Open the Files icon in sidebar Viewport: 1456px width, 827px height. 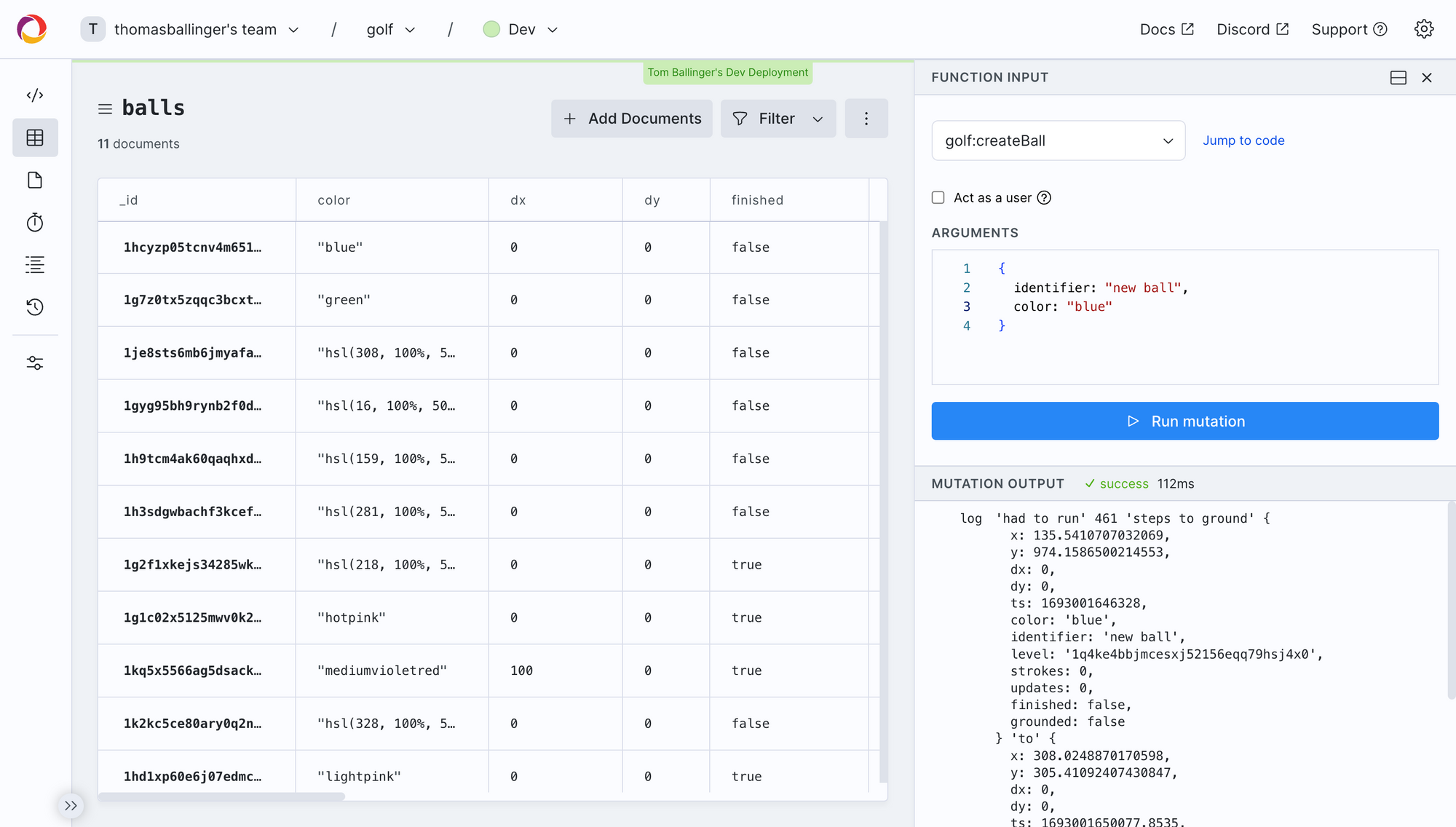click(x=35, y=180)
